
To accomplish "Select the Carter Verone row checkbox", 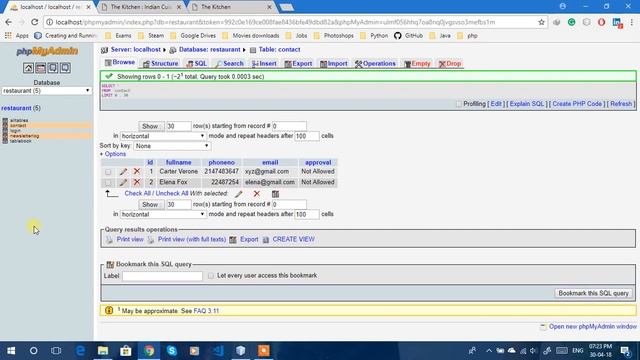I will click(108, 172).
